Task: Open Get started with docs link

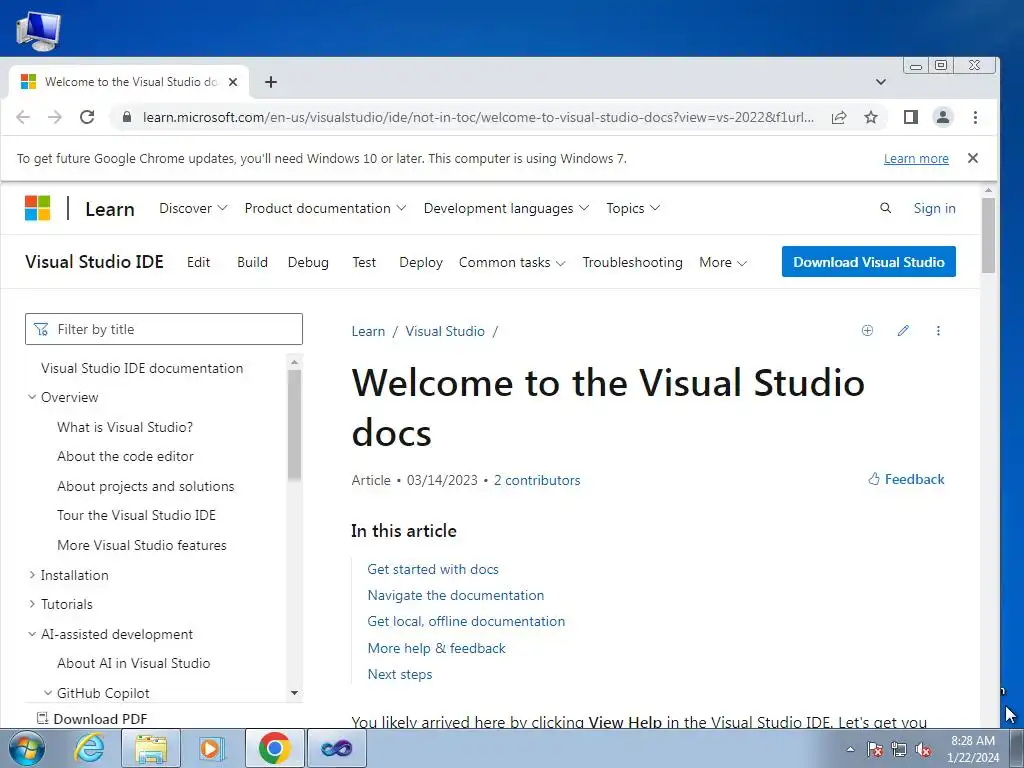Action: point(433,569)
